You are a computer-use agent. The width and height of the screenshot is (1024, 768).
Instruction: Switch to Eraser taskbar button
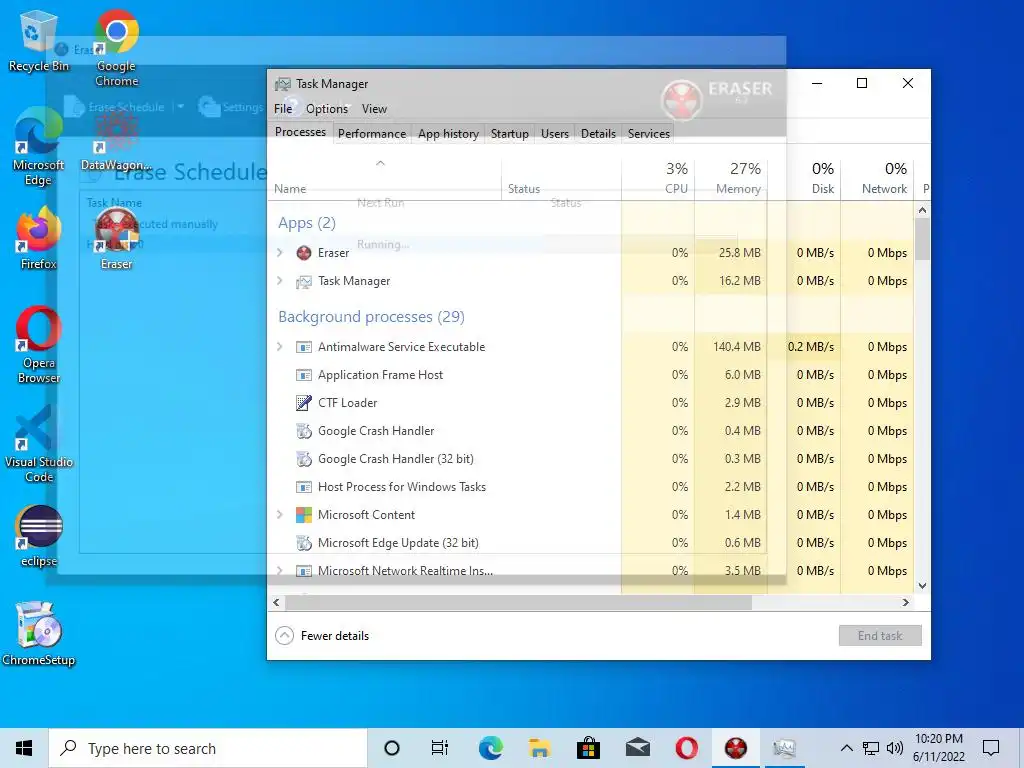click(735, 748)
